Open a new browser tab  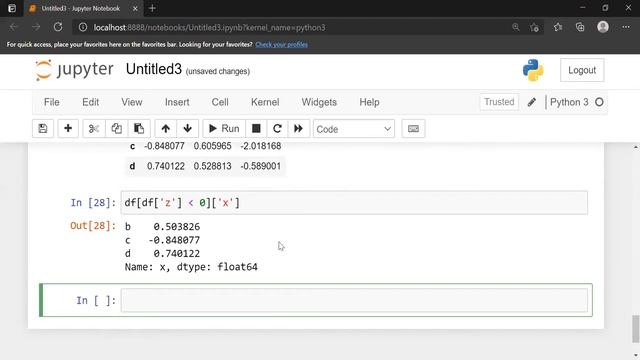152,8
